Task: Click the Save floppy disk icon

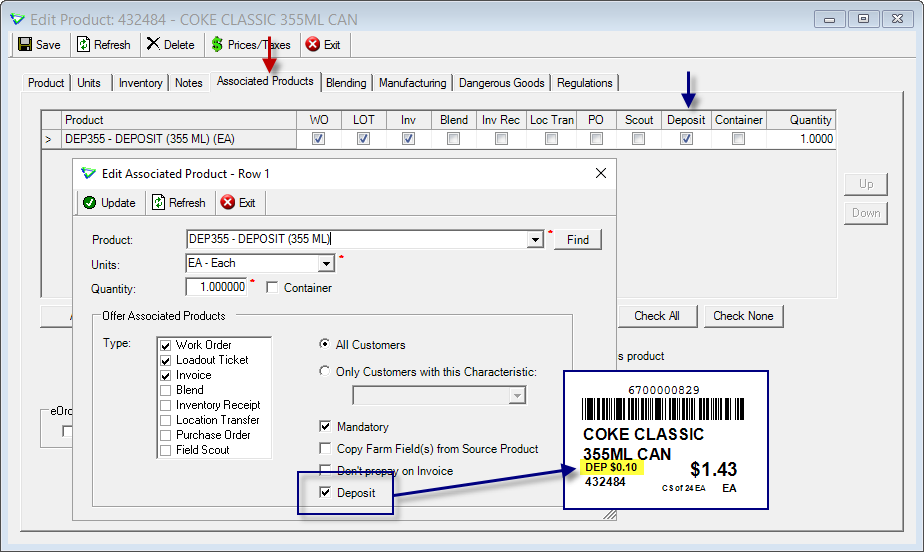Action: click(x=25, y=44)
